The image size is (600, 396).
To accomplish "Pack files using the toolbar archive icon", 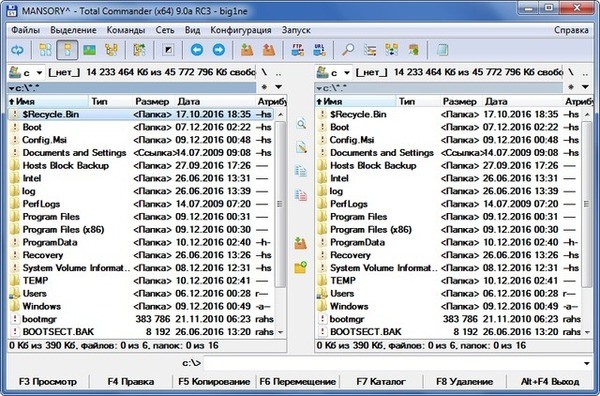I will coord(247,50).
